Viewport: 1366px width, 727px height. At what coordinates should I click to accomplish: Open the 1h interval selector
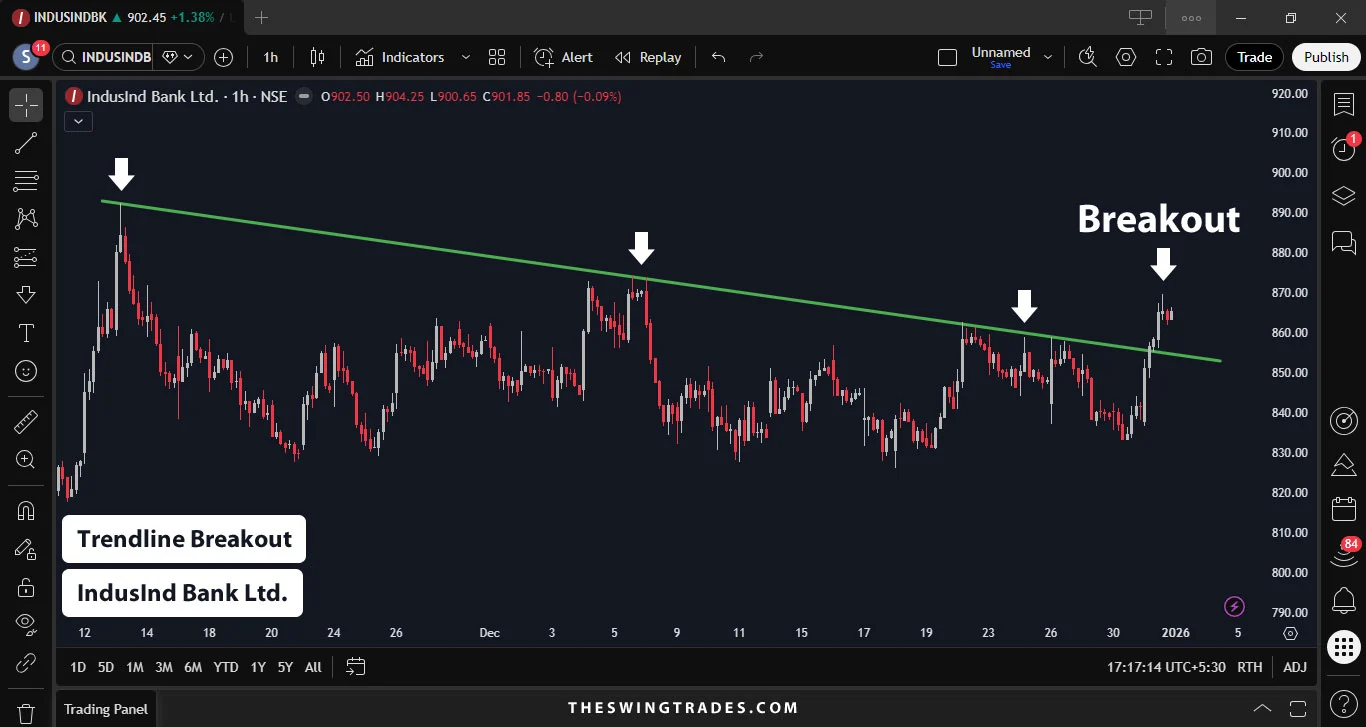(271, 57)
